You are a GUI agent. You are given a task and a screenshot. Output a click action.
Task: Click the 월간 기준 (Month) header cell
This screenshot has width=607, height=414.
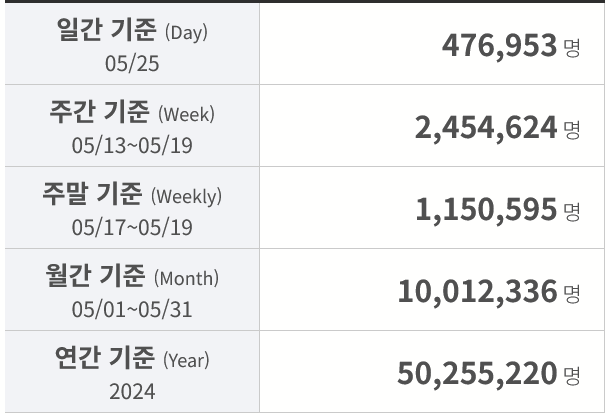(x=132, y=290)
